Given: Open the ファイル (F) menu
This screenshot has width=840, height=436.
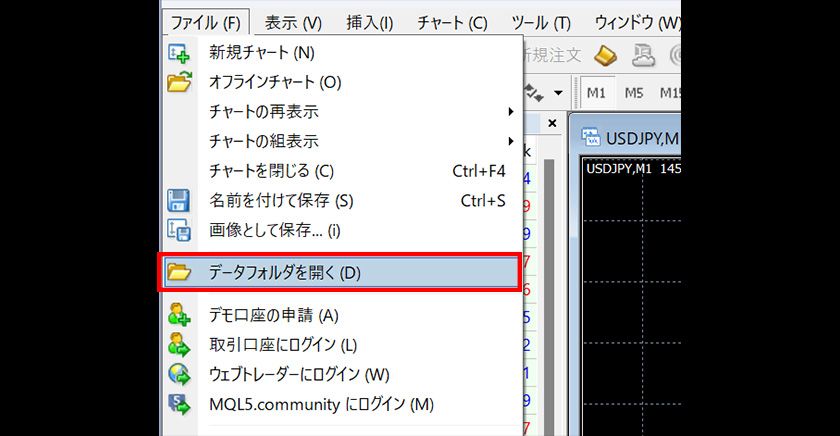Looking at the screenshot, I should [205, 22].
